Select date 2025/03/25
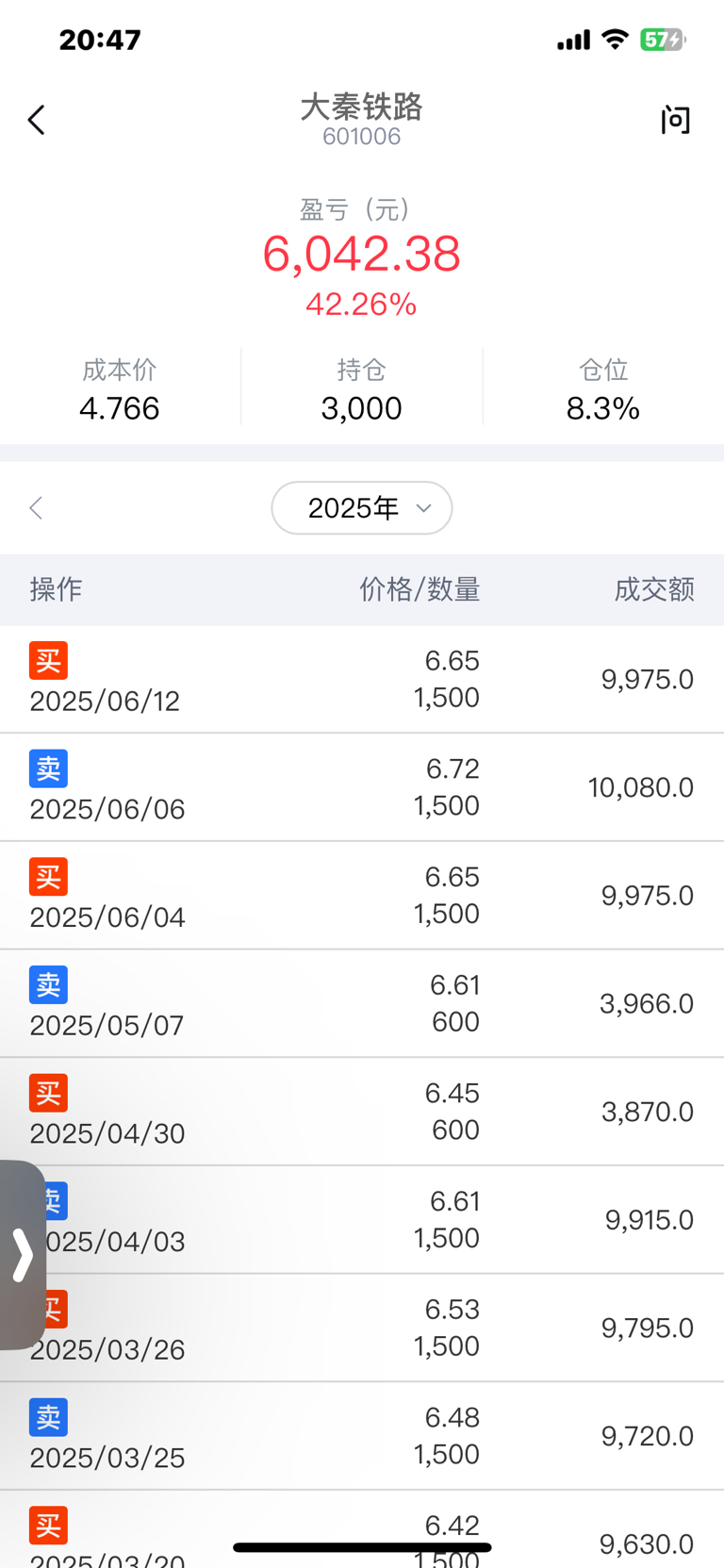 (107, 1458)
